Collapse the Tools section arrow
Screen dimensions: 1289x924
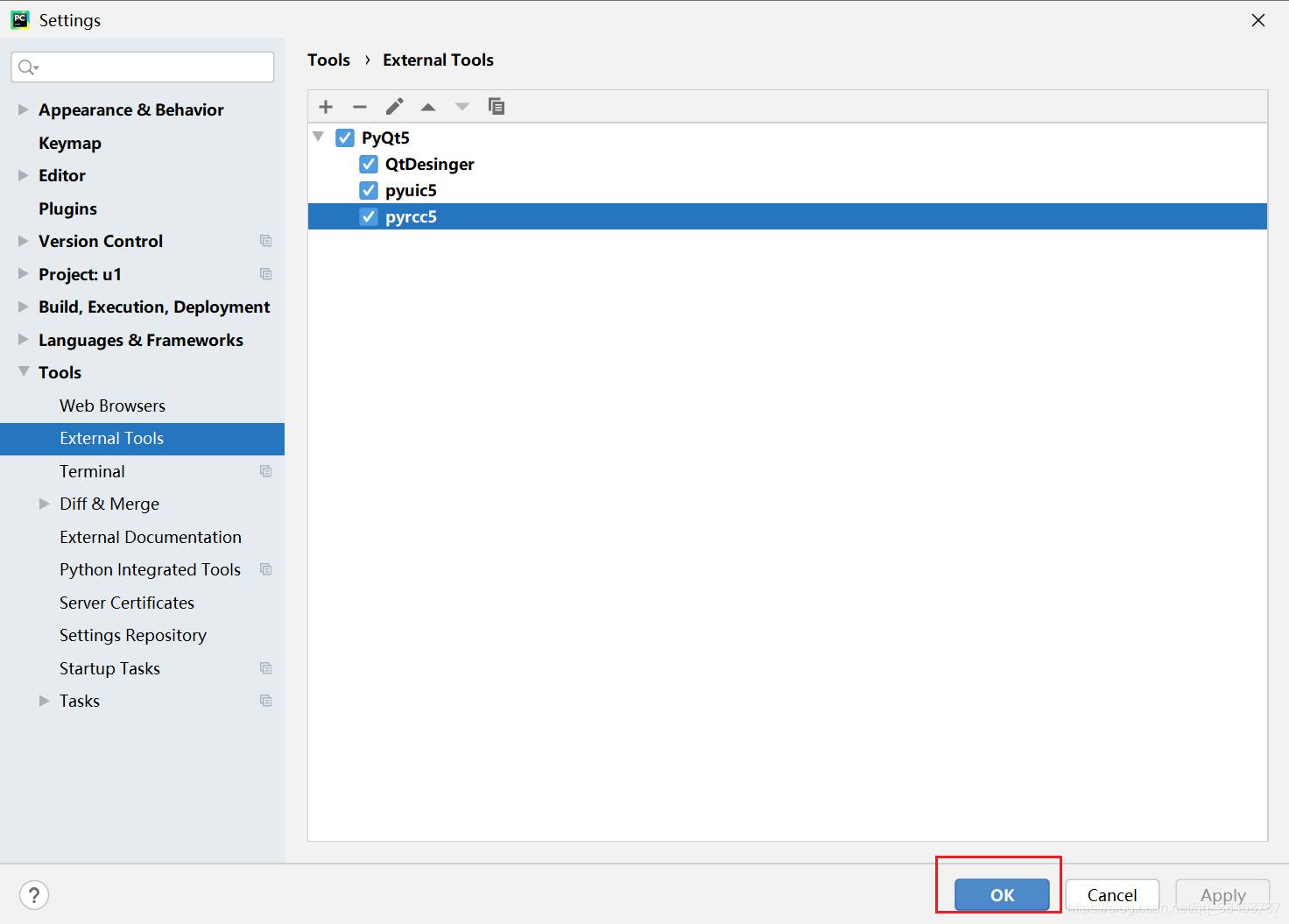click(24, 372)
